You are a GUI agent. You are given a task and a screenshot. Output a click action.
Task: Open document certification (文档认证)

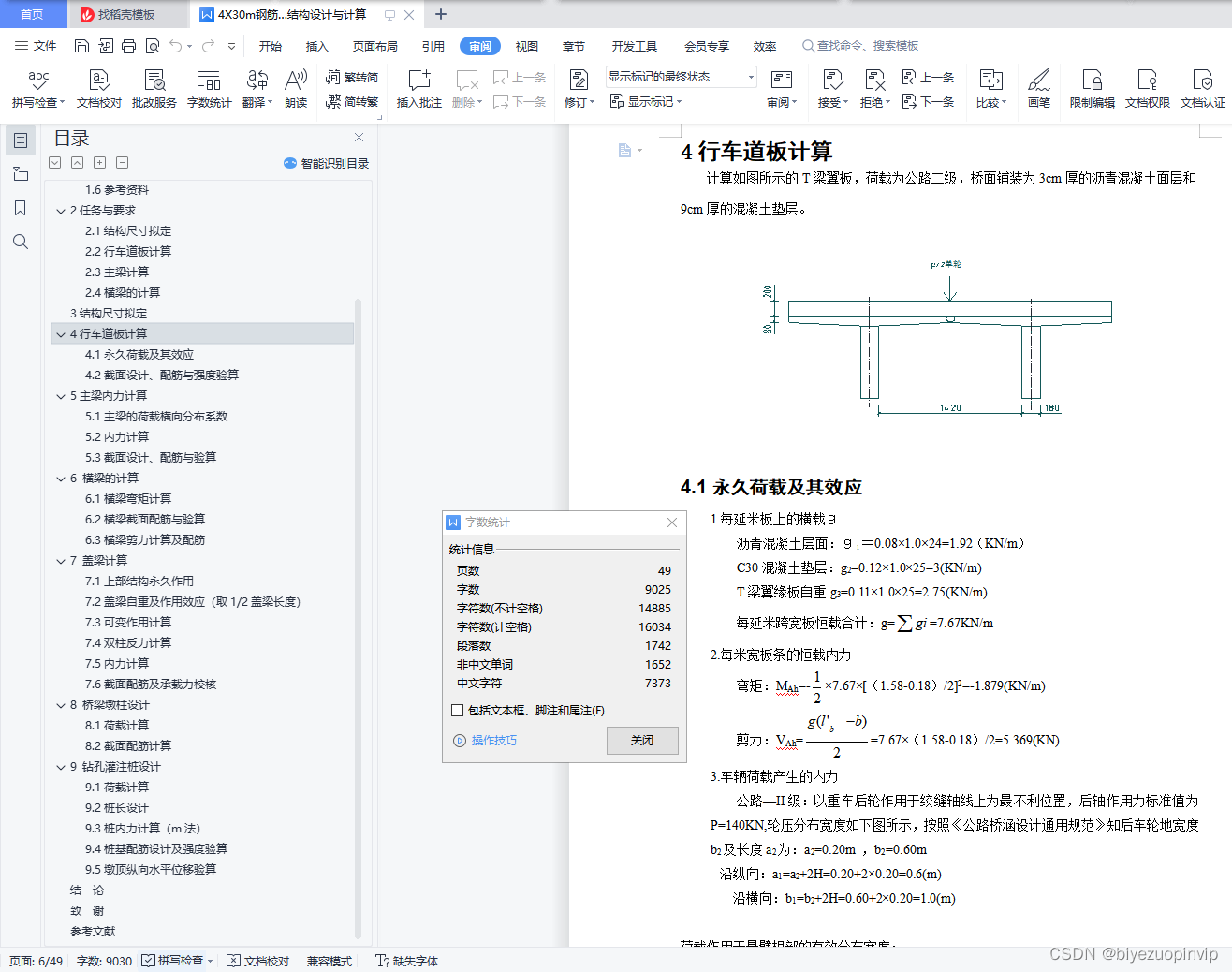1203,89
